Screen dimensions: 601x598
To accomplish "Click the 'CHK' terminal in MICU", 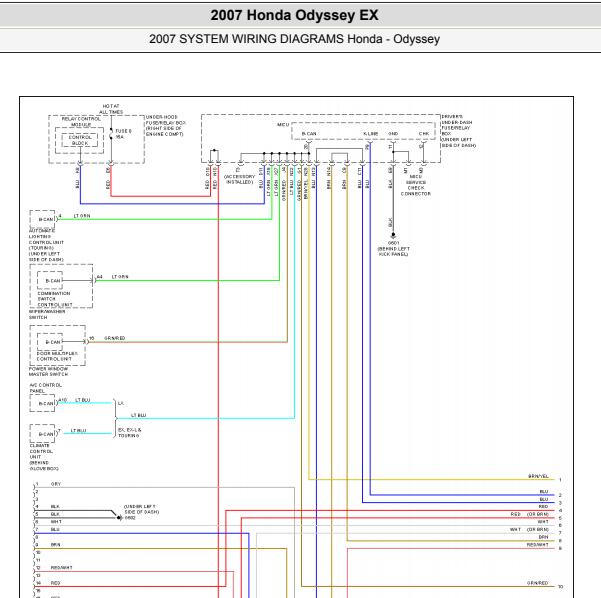I will 424,133.
